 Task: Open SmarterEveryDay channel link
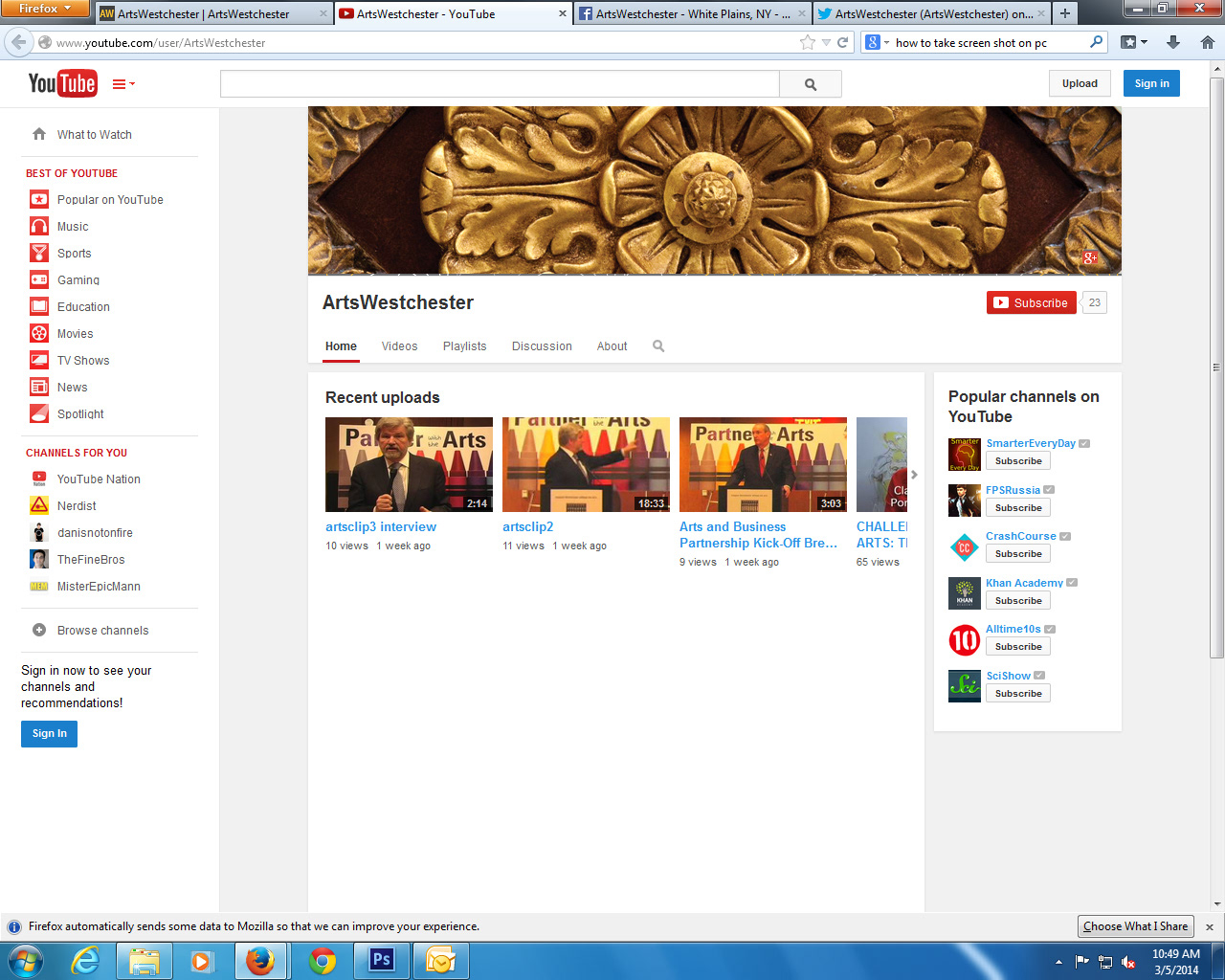click(1031, 443)
